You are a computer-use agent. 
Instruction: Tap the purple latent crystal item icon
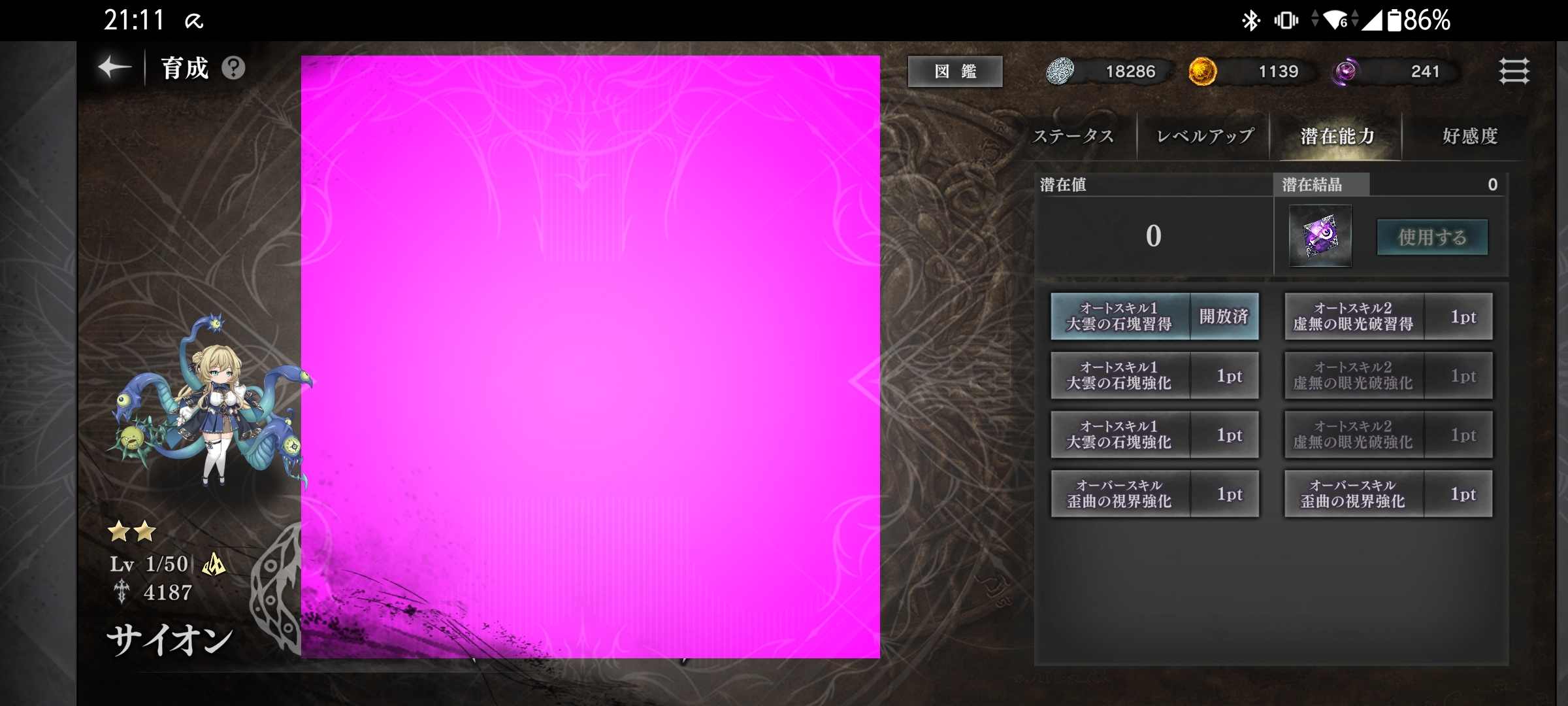coord(1320,236)
